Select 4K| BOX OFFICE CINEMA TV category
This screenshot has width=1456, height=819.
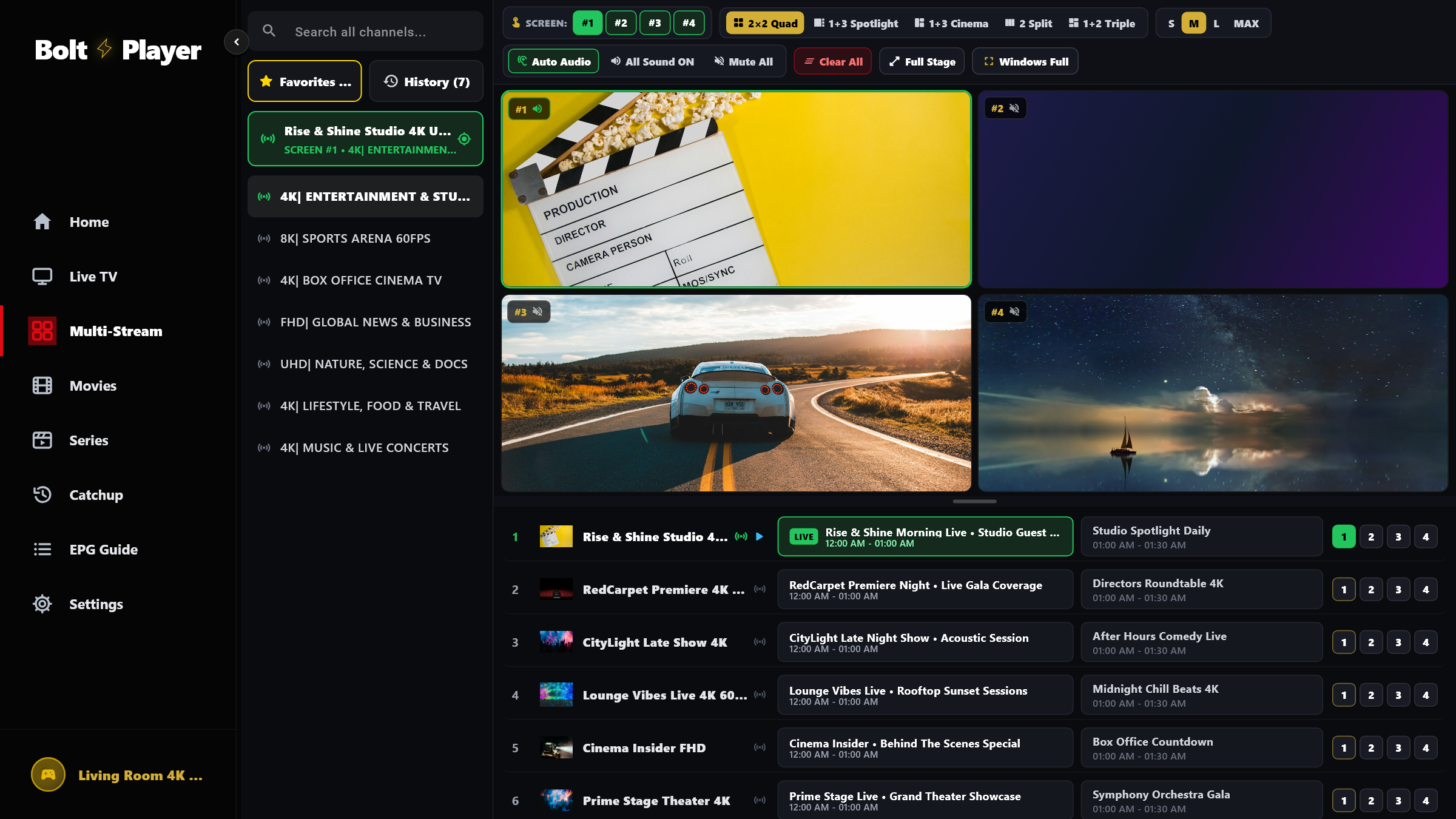(365, 280)
